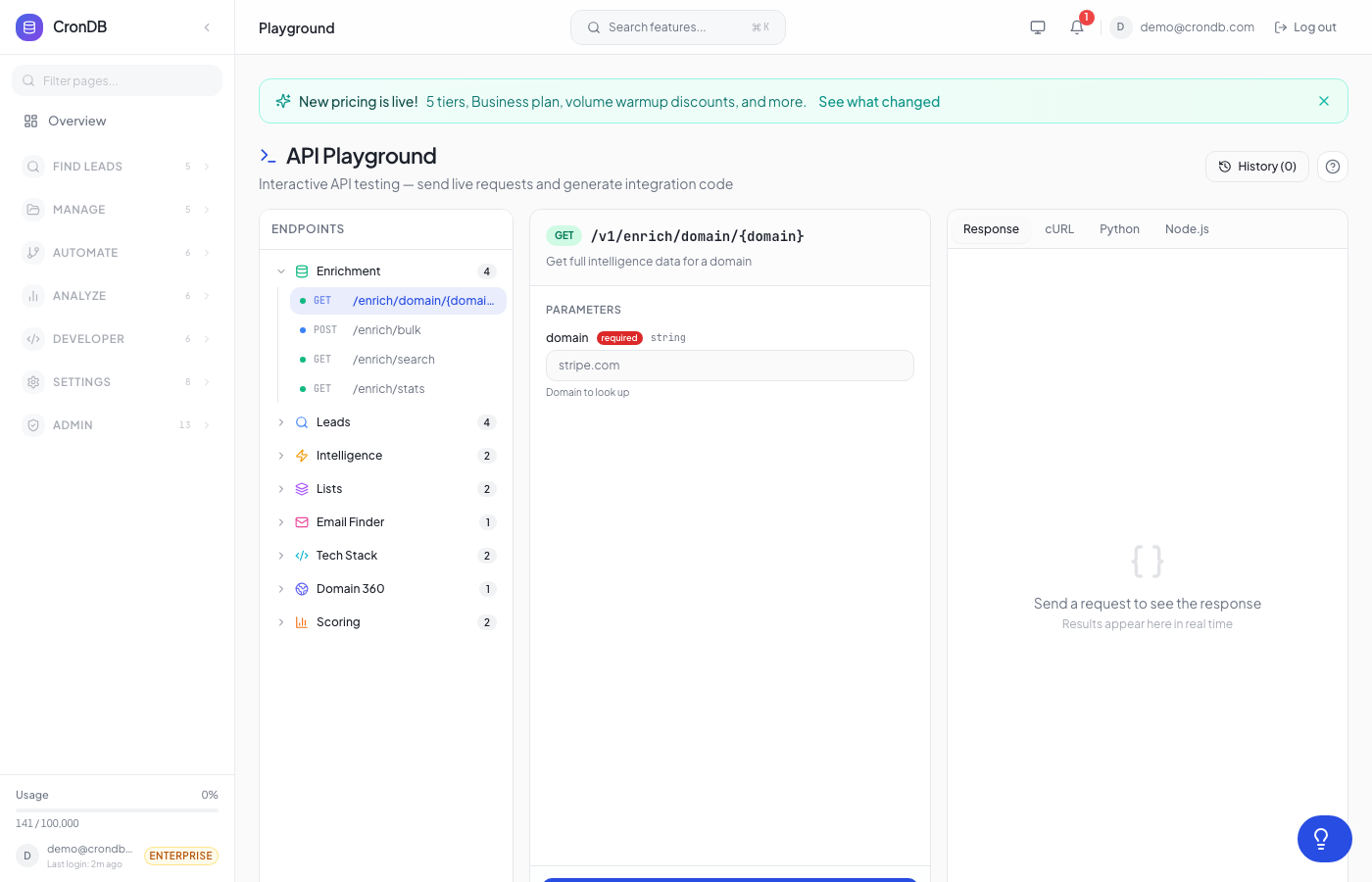This screenshot has height=882, width=1372.
Task: Expand the Lists endpoint group
Action: point(281,489)
